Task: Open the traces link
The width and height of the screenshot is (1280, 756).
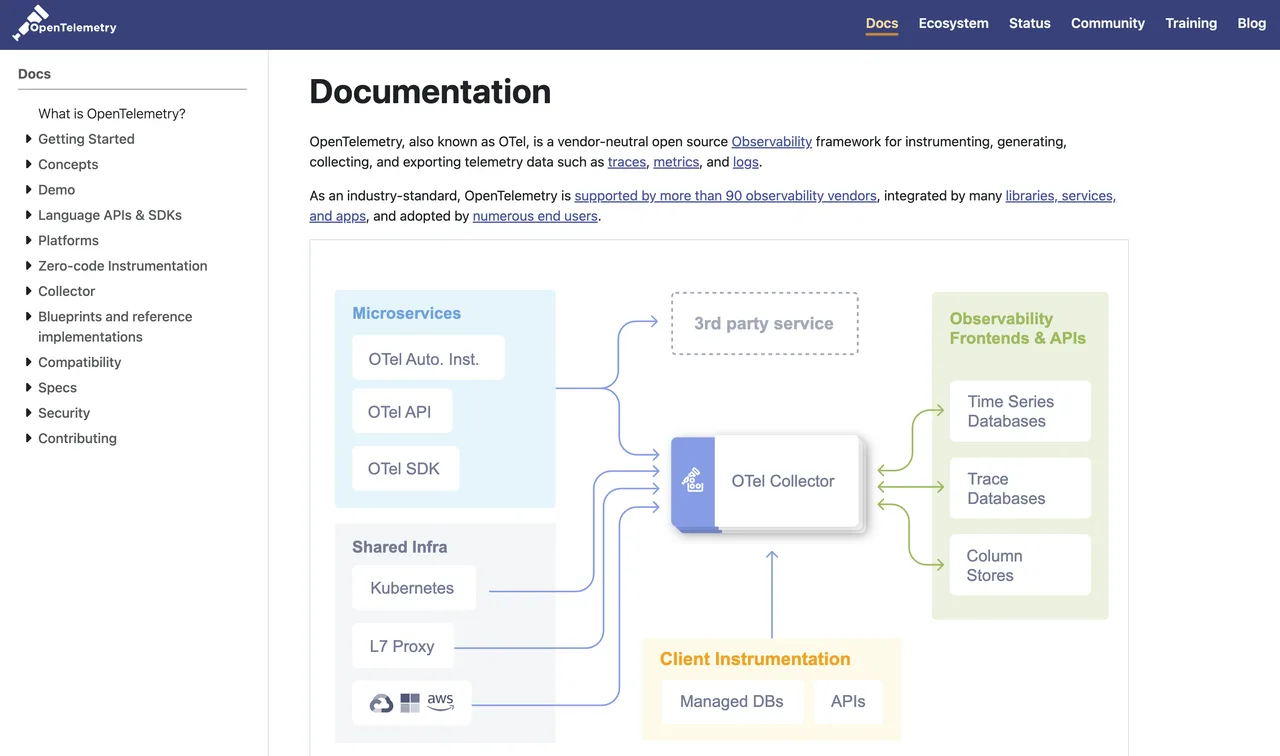Action: pyautogui.click(x=627, y=162)
